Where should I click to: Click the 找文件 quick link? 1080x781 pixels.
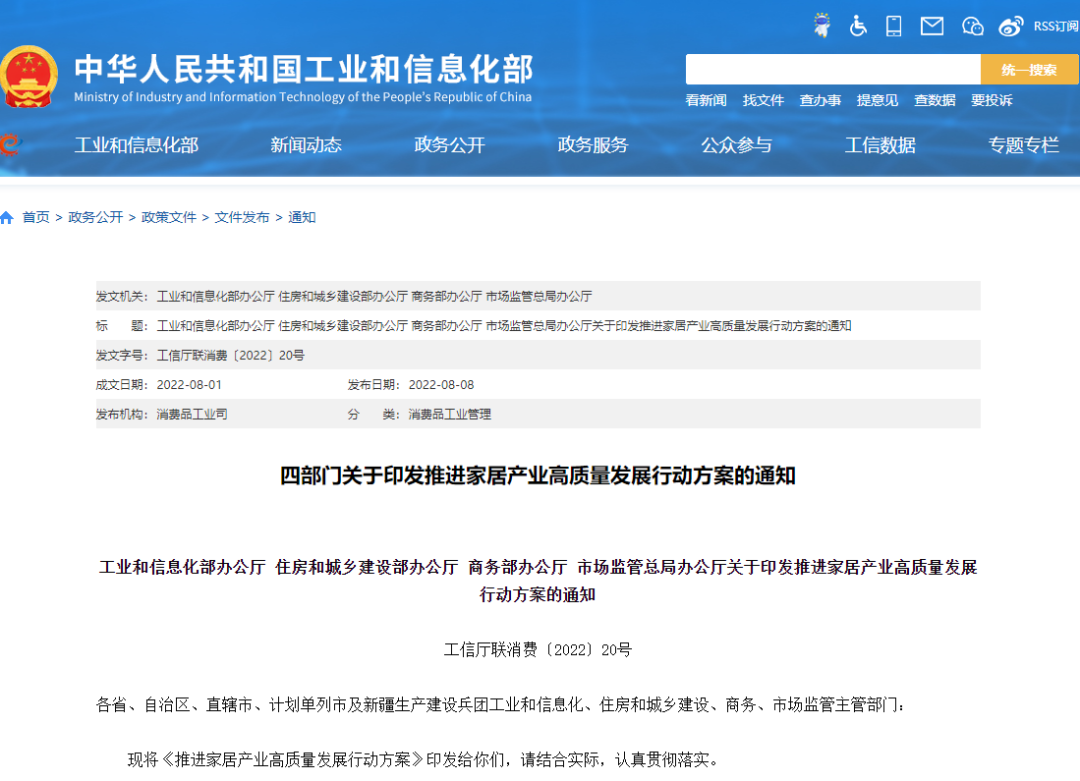tap(763, 100)
